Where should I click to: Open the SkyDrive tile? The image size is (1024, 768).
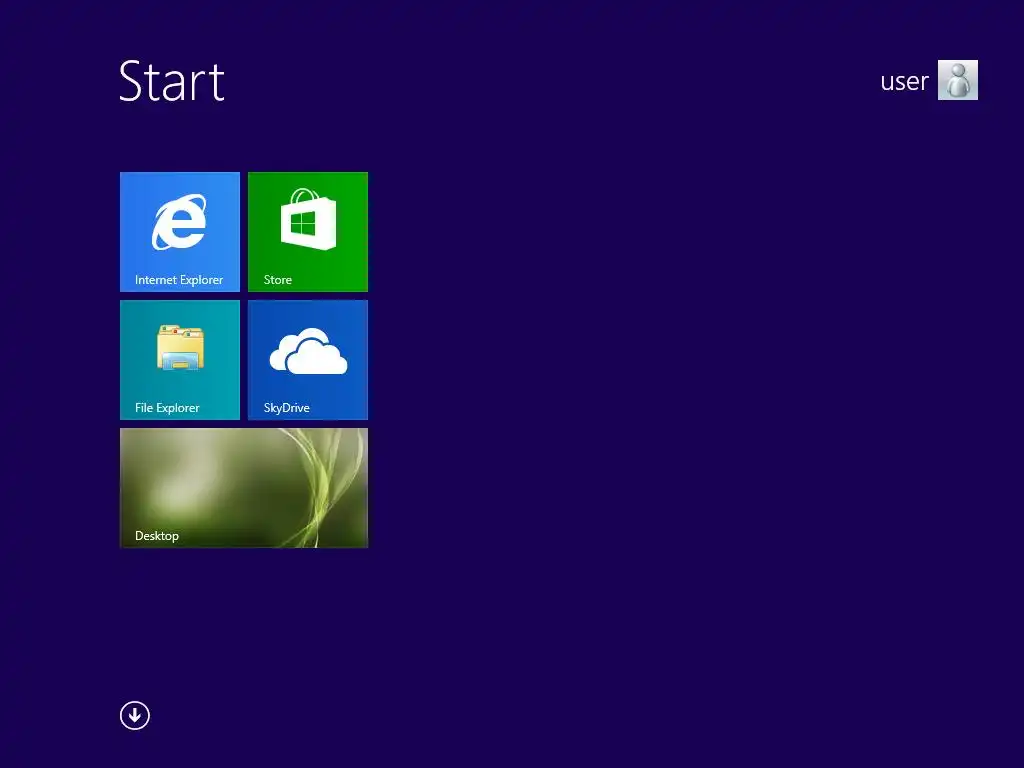coord(308,360)
